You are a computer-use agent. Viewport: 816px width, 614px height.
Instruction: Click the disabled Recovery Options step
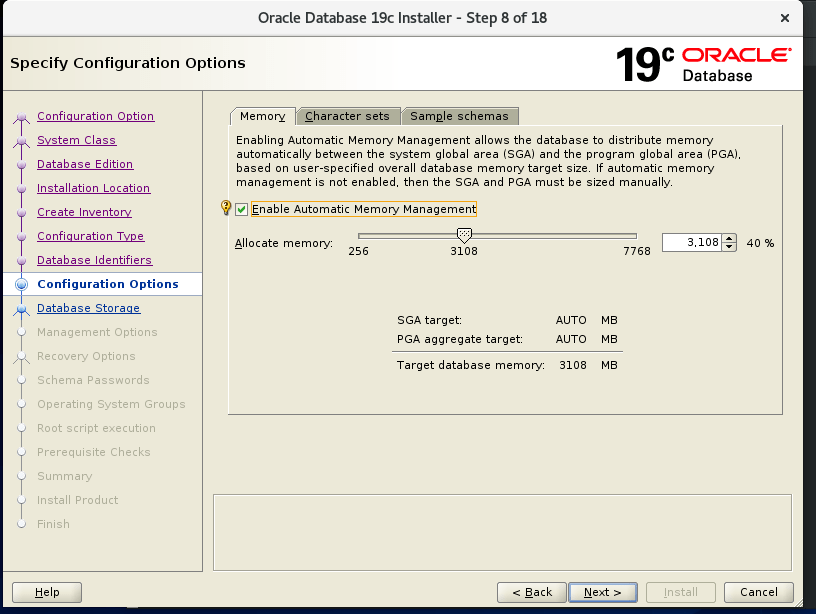click(x=86, y=356)
